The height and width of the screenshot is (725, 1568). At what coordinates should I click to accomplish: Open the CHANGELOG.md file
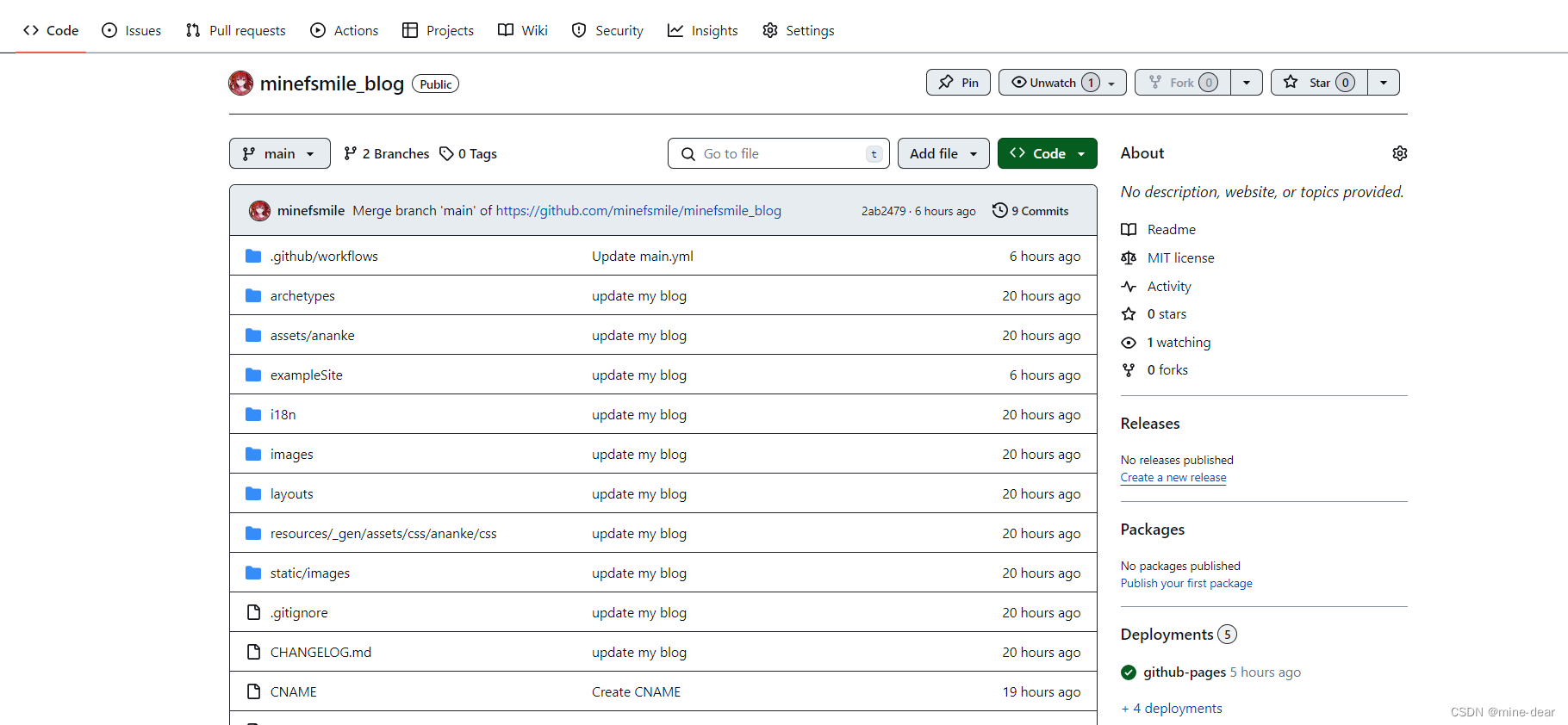pos(320,652)
